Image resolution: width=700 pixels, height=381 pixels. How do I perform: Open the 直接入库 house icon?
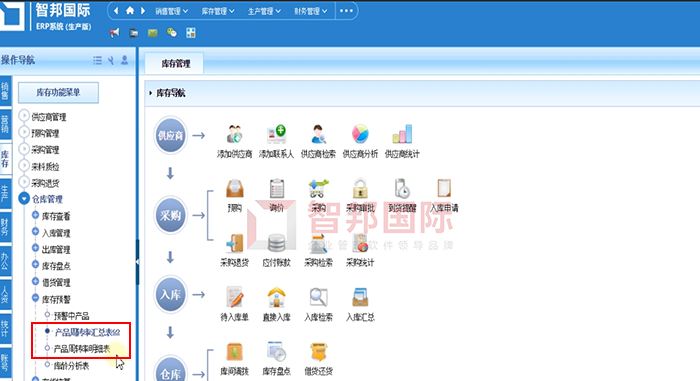(x=276, y=297)
